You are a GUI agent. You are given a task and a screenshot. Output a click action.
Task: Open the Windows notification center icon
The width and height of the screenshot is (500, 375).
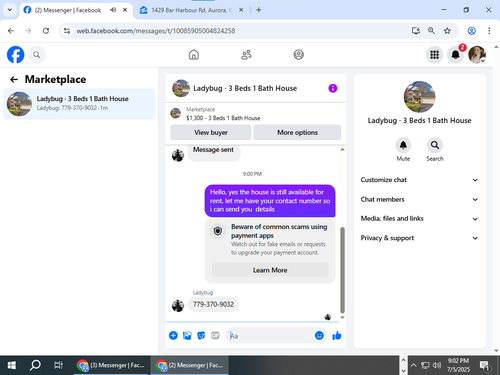(484, 365)
